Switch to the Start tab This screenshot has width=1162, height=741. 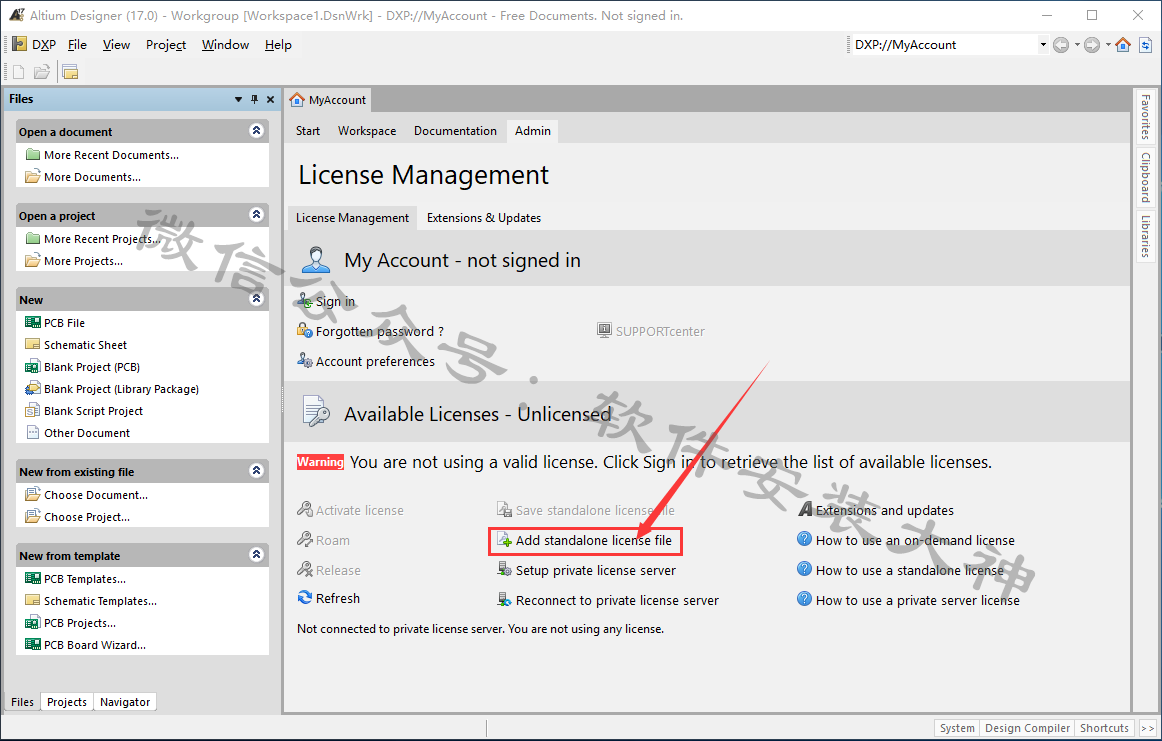coord(308,130)
